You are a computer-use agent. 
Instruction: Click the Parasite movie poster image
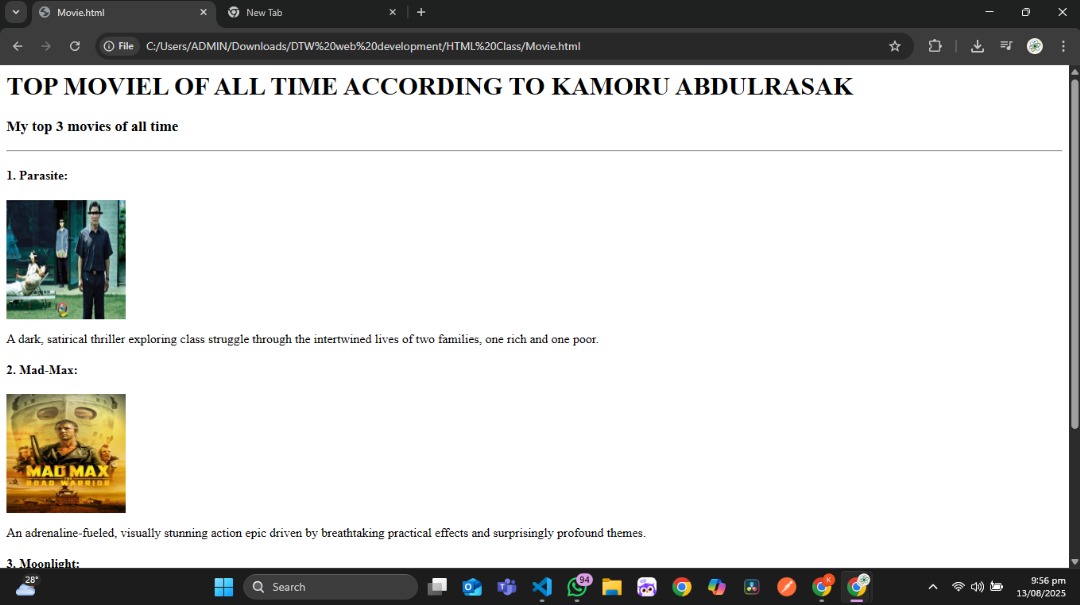[x=66, y=260]
